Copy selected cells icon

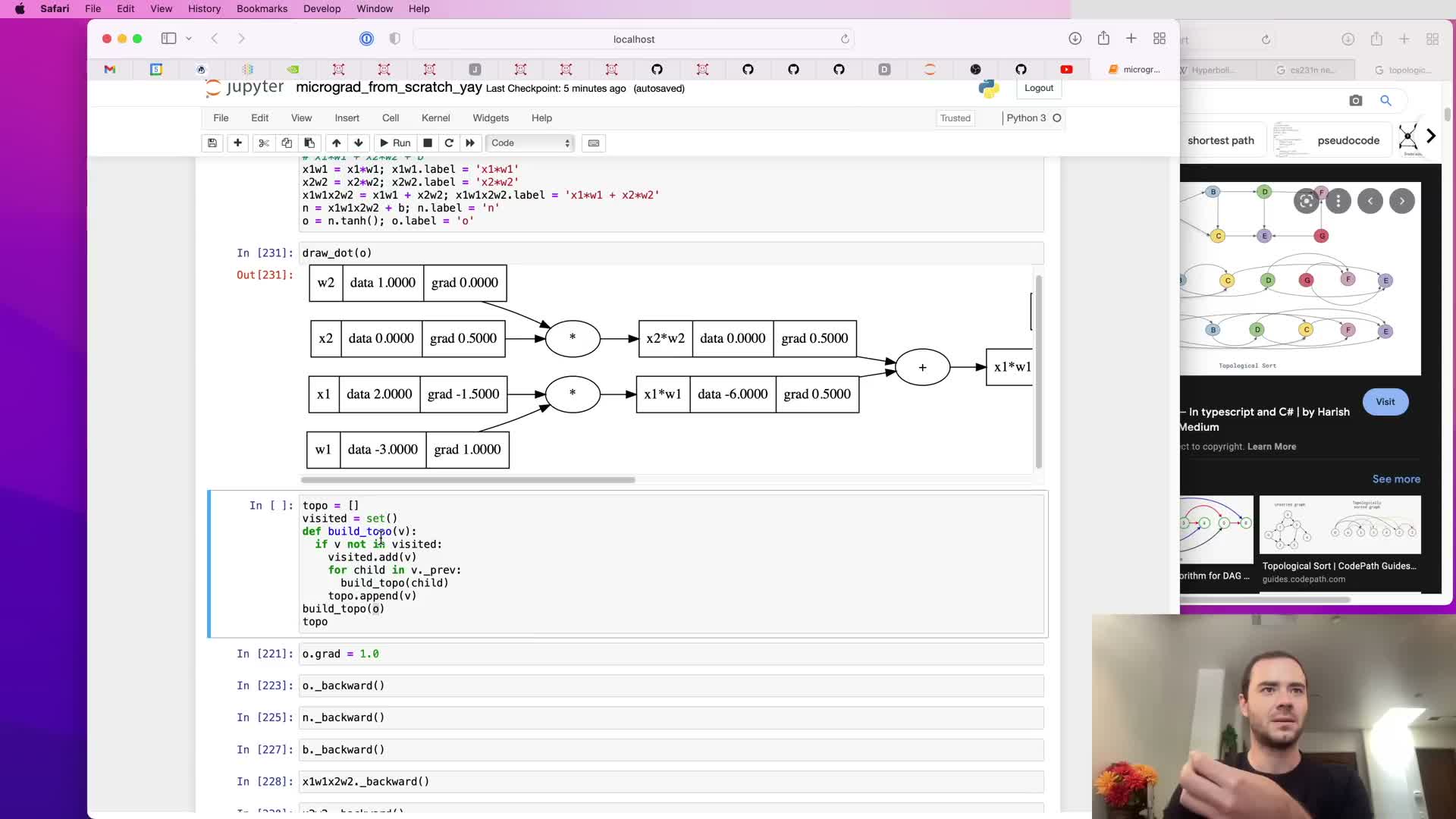pos(287,143)
